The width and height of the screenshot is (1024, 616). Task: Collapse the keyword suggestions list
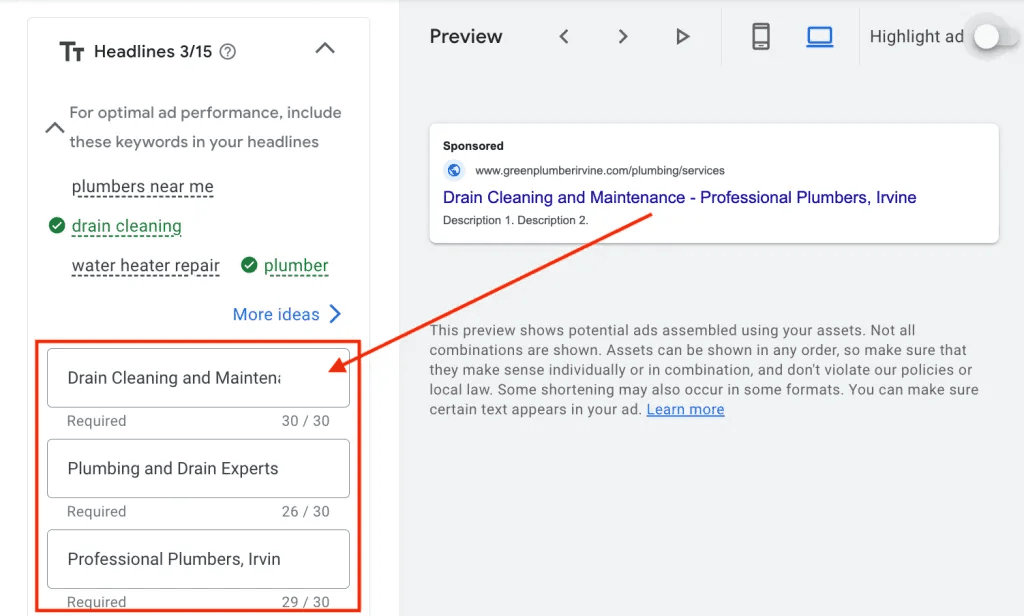55,128
